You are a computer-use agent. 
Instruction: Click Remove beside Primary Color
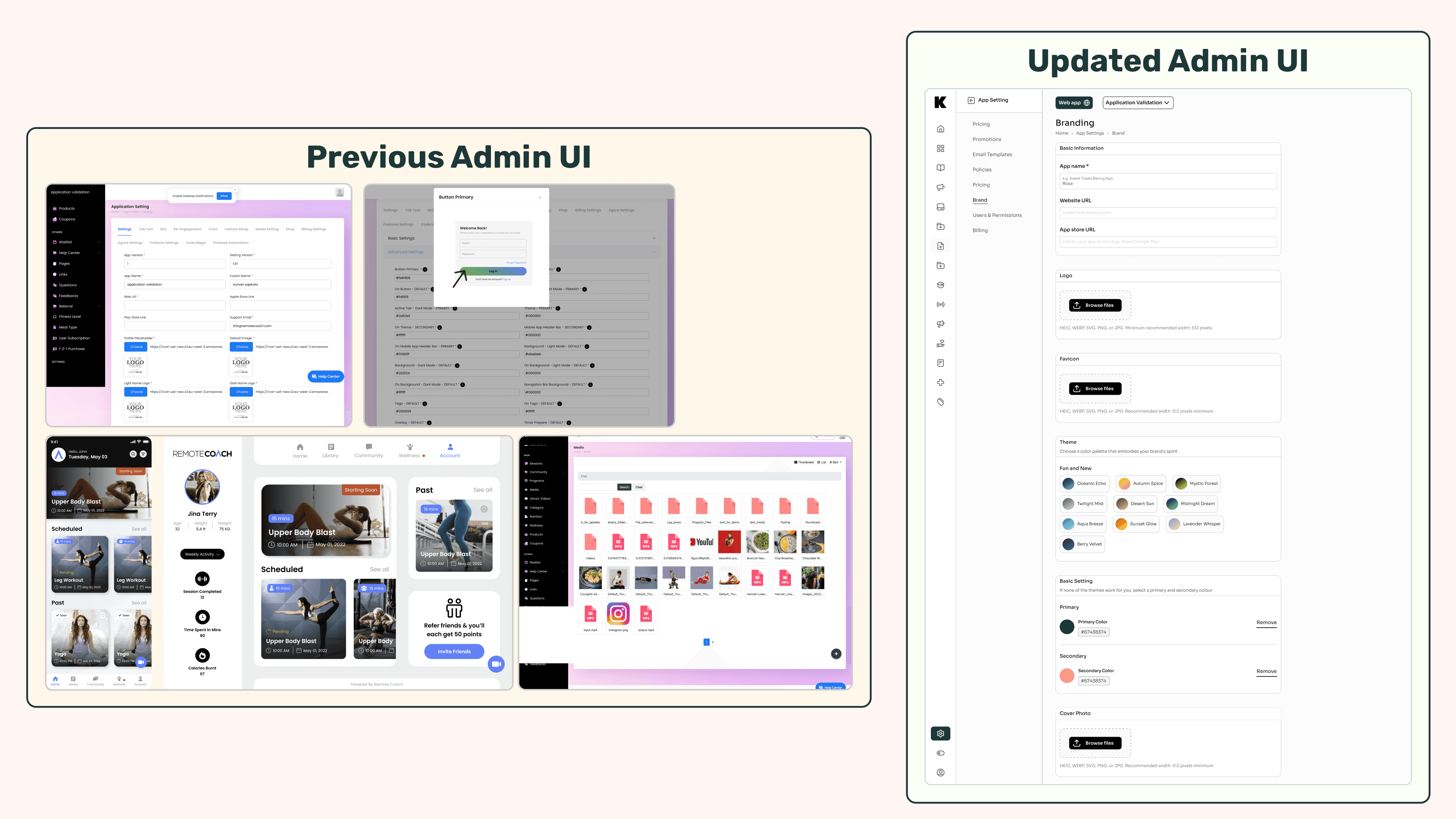(1266, 623)
